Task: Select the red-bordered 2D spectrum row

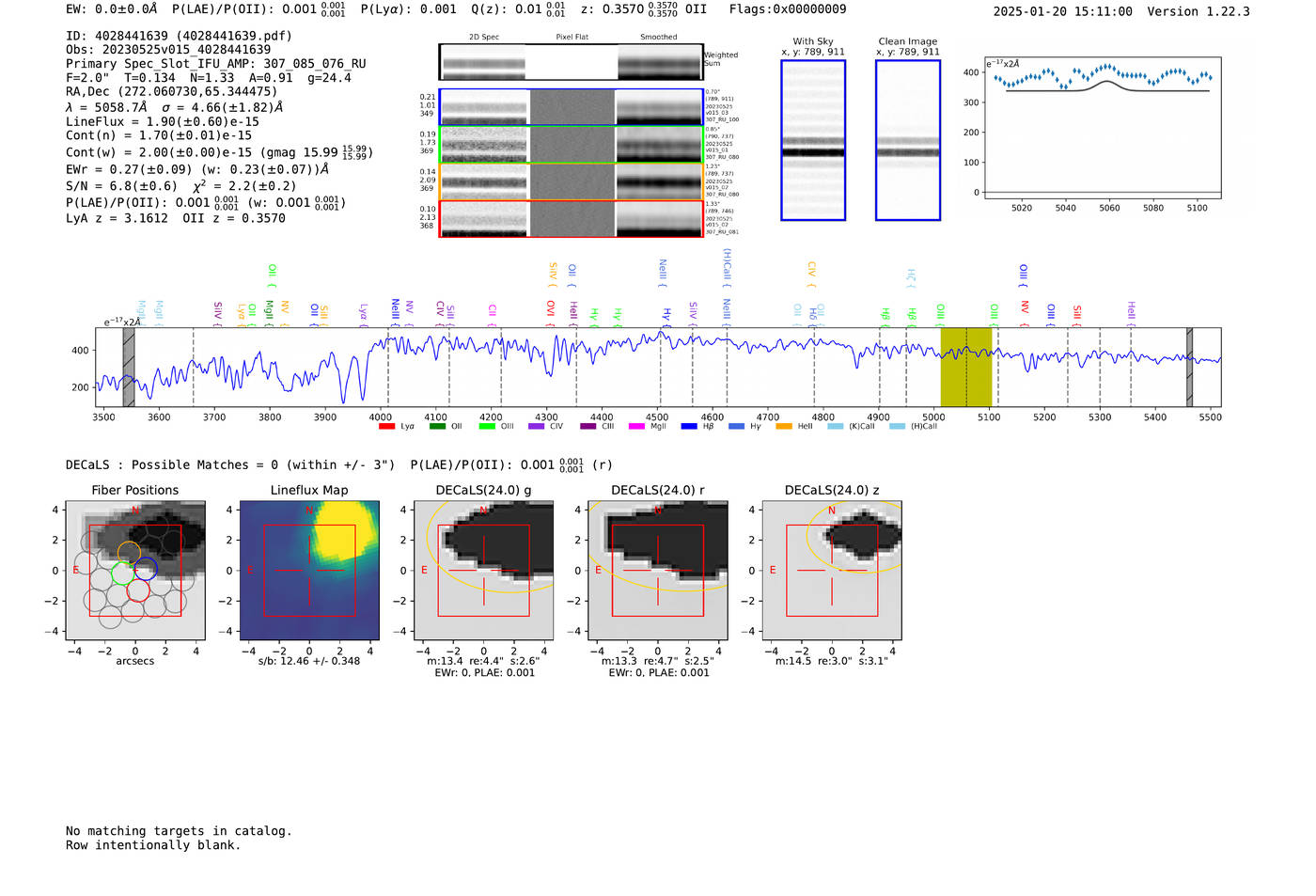Action: tap(572, 218)
